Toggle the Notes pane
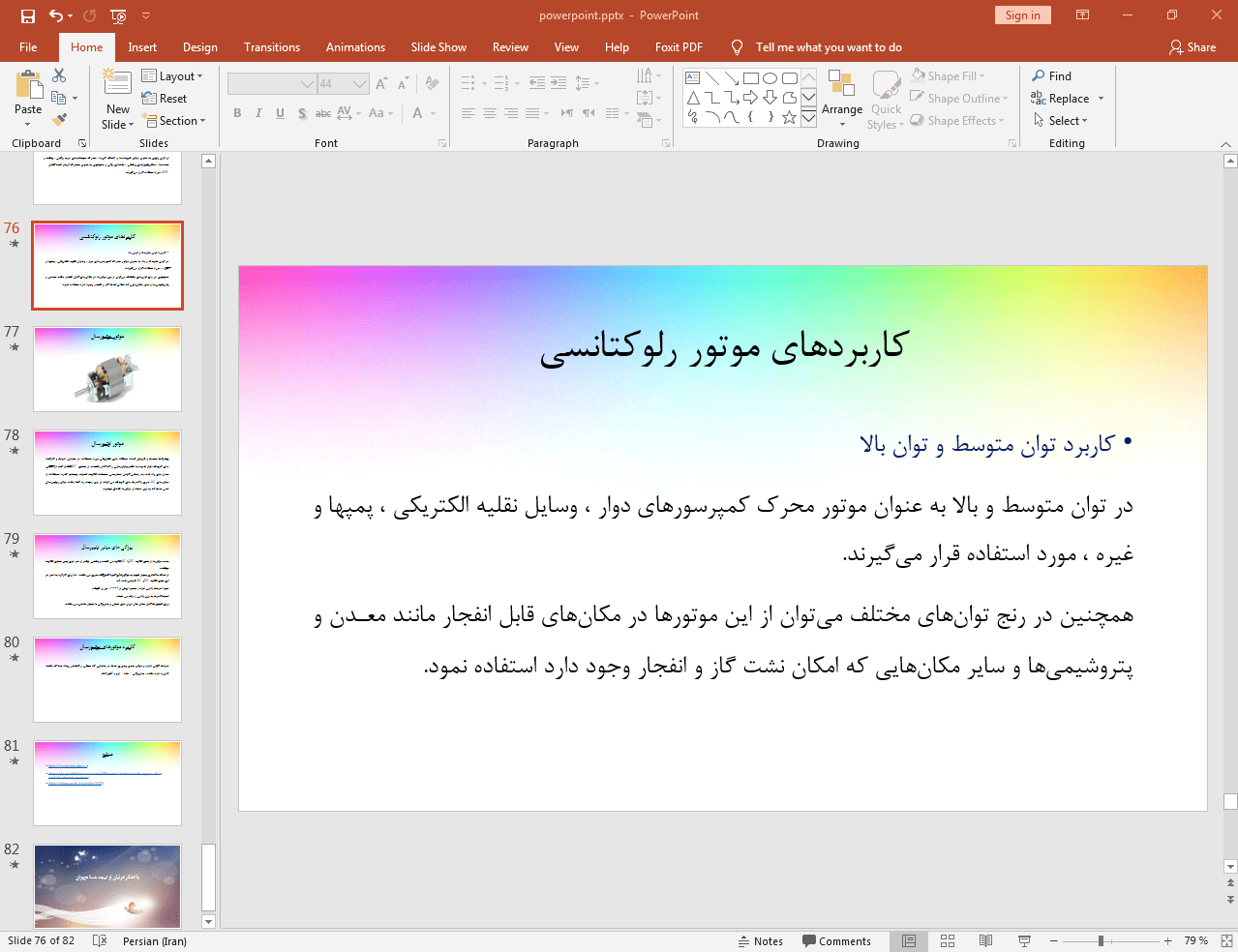This screenshot has height=952, width=1238. coord(761,940)
